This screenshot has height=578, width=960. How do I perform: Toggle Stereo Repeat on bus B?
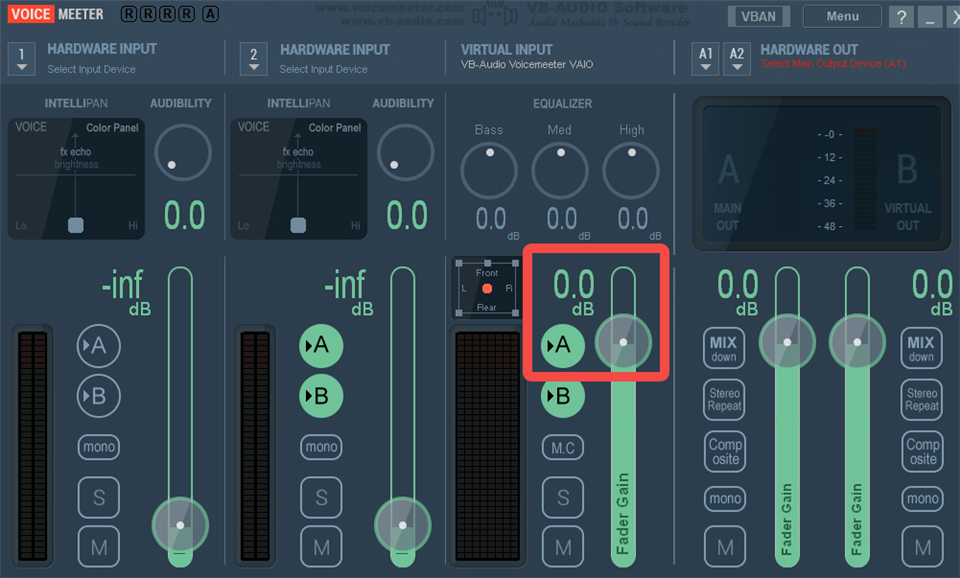pos(922,400)
